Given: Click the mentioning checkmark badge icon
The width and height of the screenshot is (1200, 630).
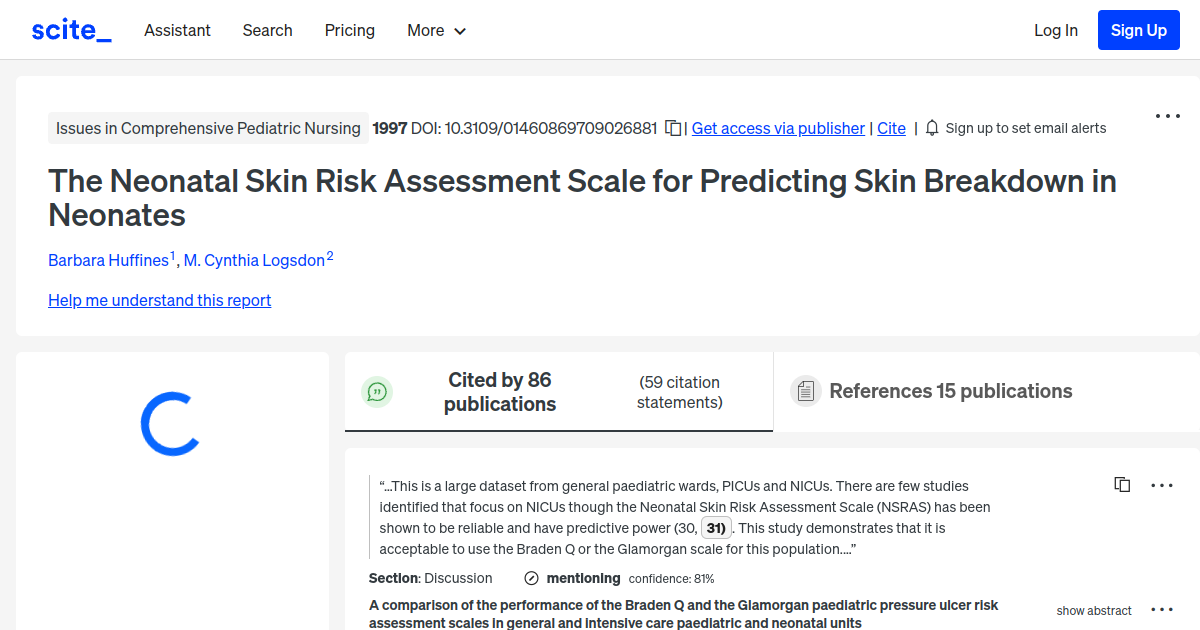Looking at the screenshot, I should point(529,578).
